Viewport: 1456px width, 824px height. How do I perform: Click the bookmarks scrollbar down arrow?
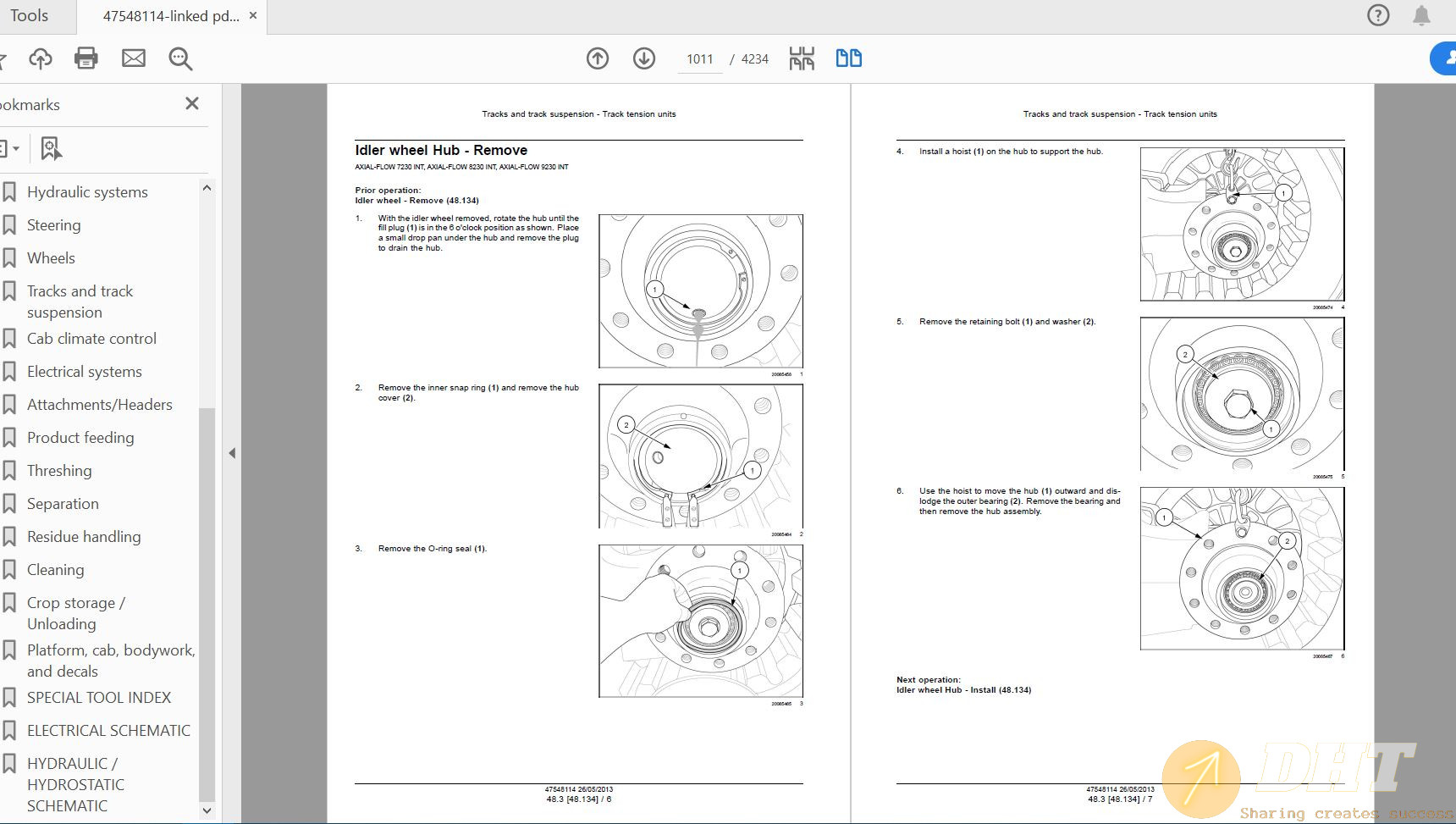pos(207,810)
